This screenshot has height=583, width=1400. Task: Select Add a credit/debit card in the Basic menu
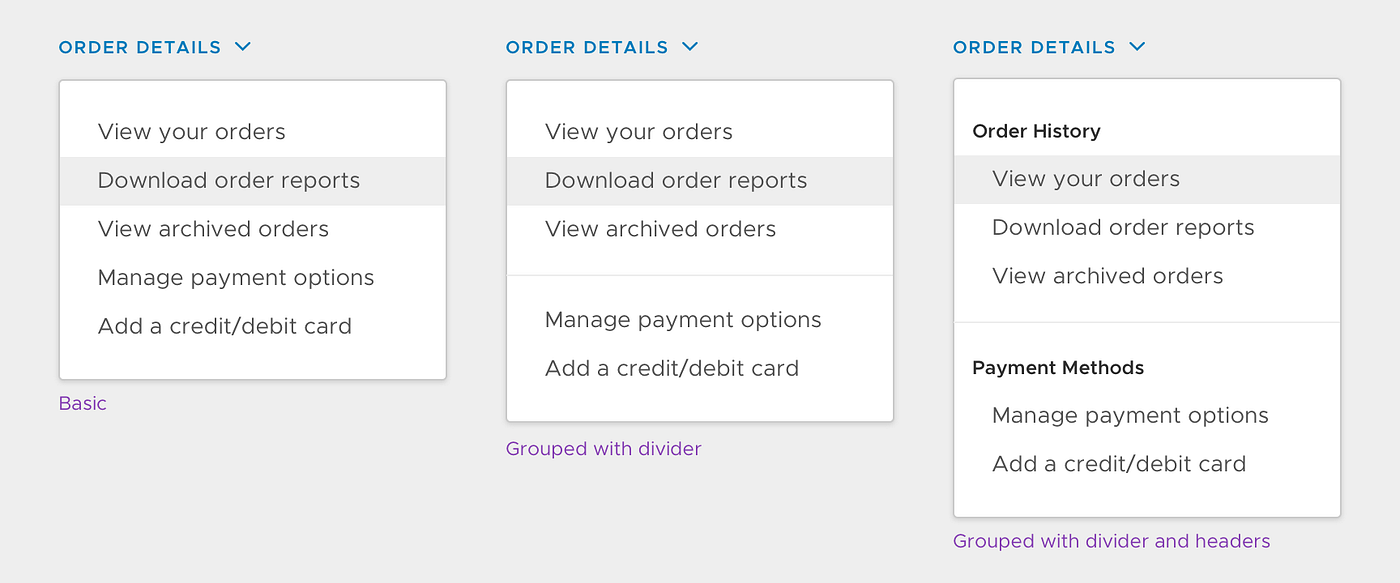tap(225, 325)
